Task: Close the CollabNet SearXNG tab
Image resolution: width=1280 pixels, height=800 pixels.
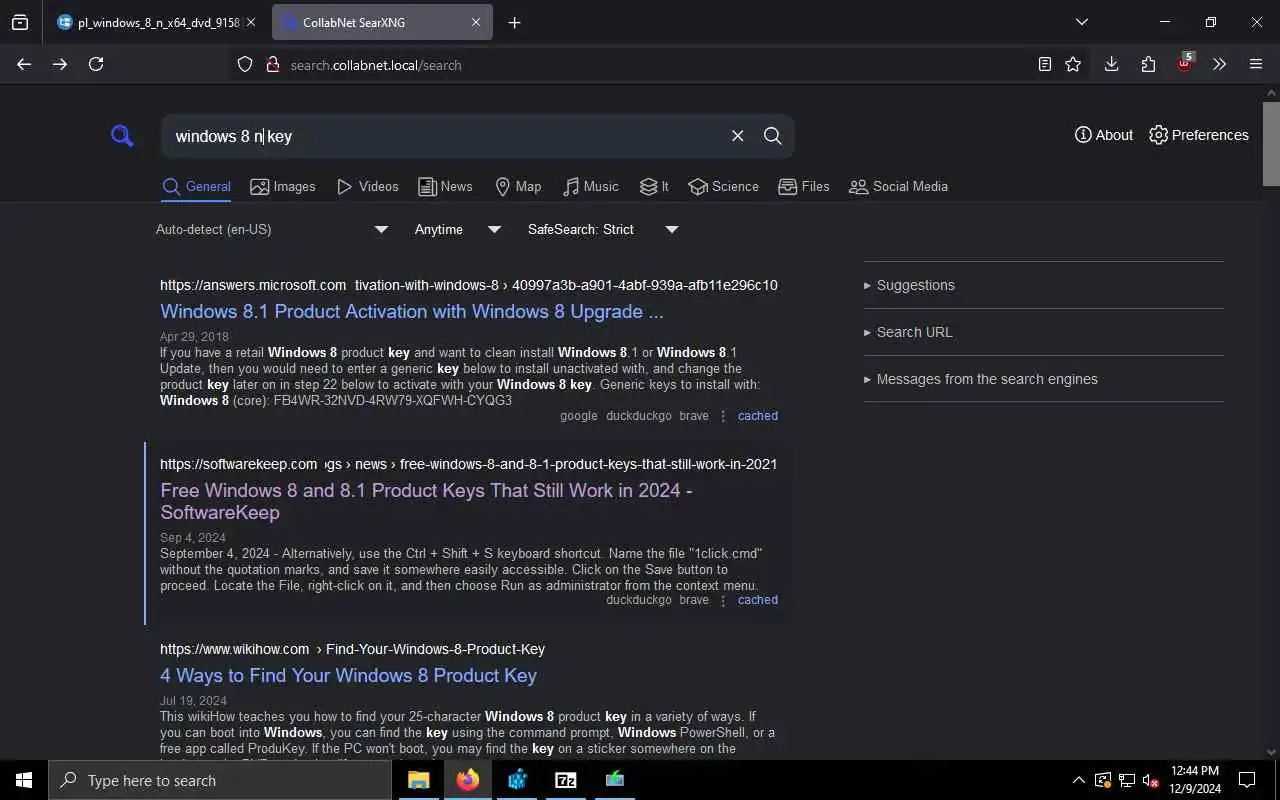Action: [x=476, y=22]
